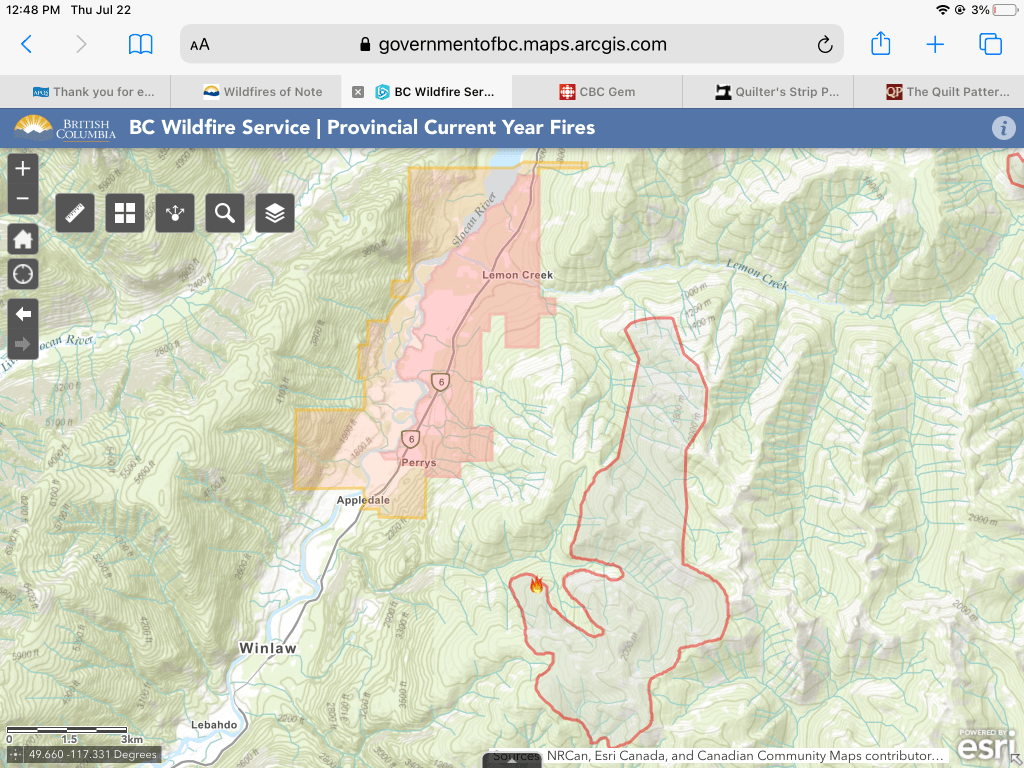This screenshot has height=768, width=1024.
Task: Open the layer list panel
Action: pyautogui.click(x=275, y=213)
